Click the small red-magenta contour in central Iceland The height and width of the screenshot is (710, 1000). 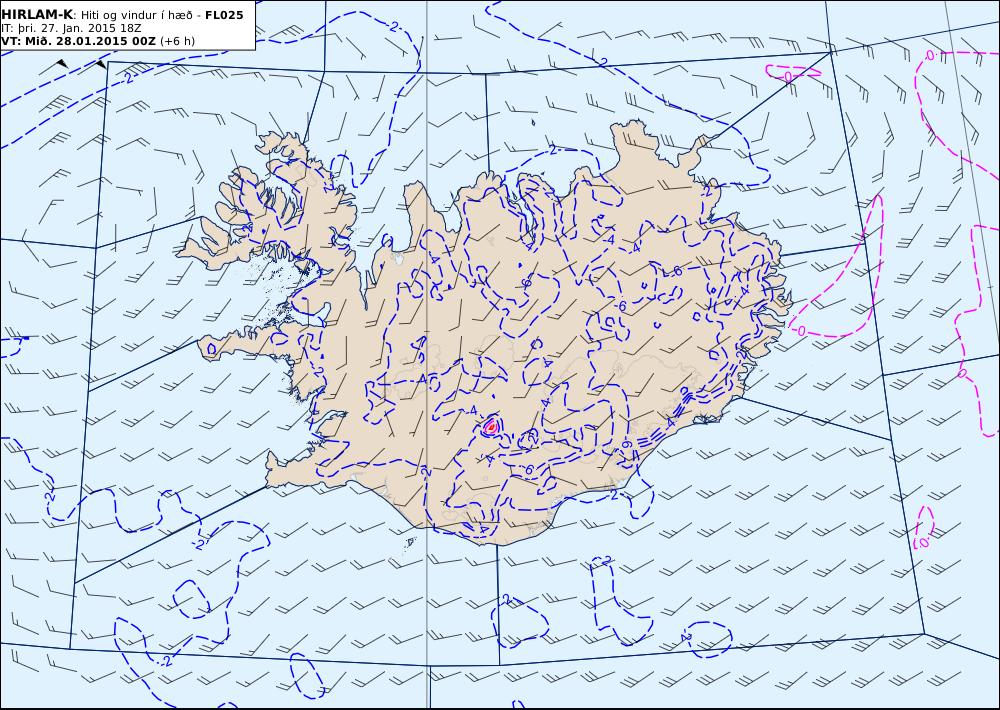point(491,425)
